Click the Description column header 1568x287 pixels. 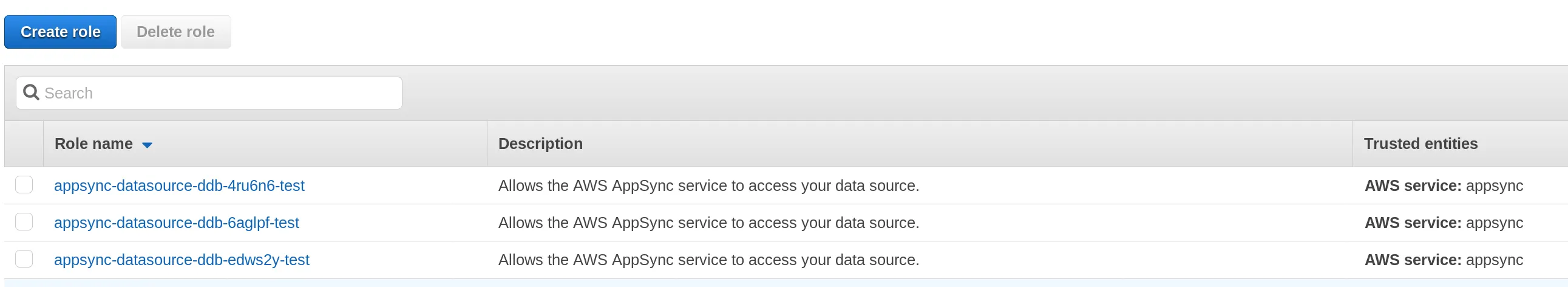540,144
